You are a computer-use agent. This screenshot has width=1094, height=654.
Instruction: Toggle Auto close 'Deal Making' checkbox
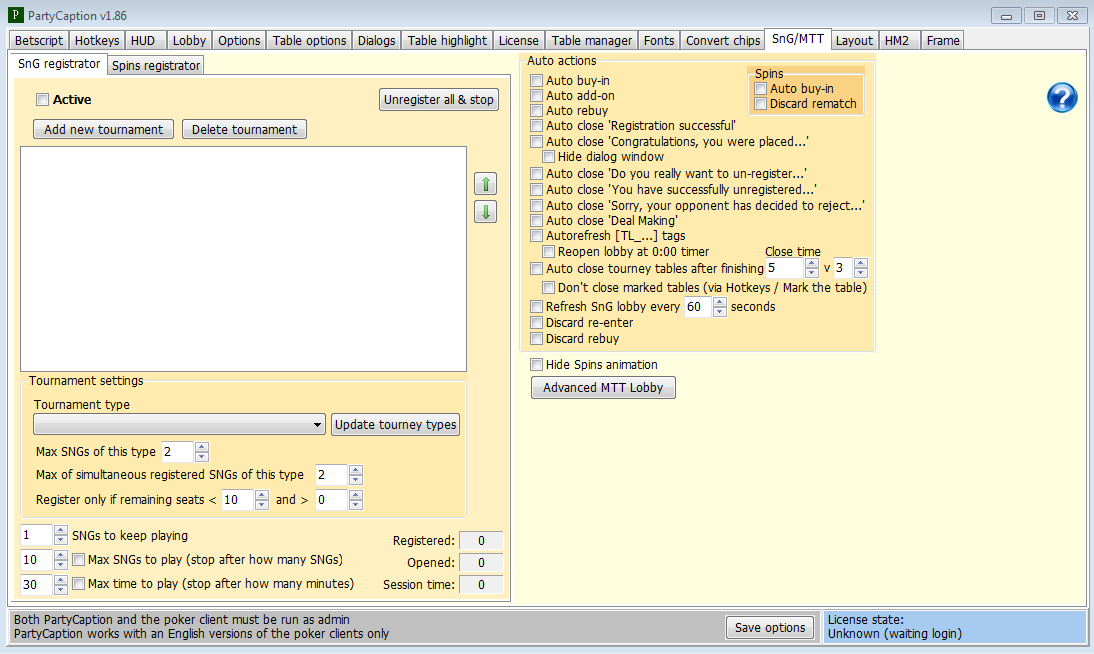pos(537,221)
